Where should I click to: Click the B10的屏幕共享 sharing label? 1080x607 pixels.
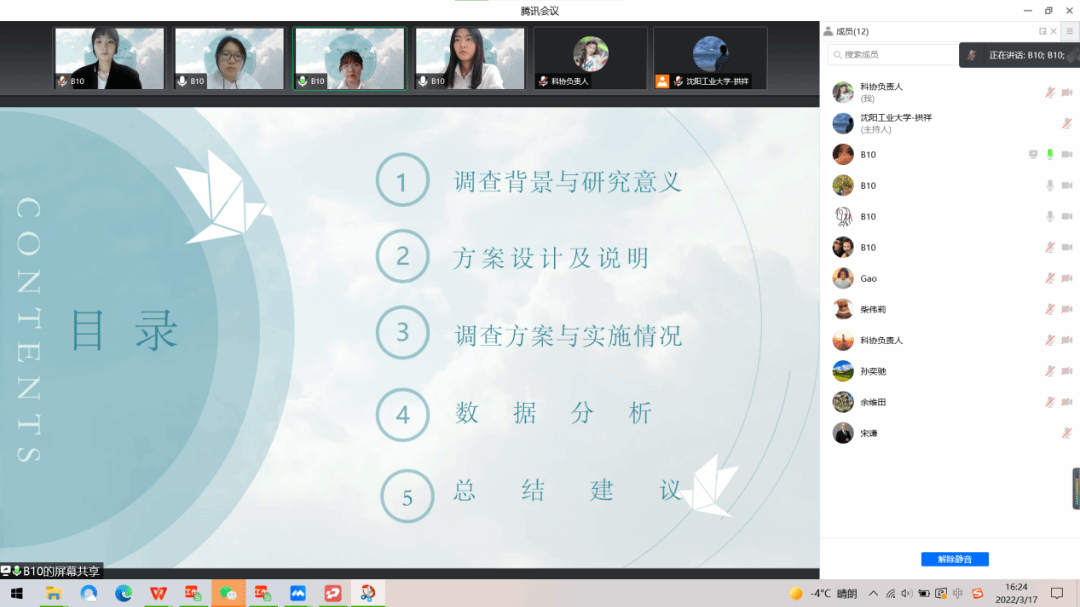click(x=52, y=571)
